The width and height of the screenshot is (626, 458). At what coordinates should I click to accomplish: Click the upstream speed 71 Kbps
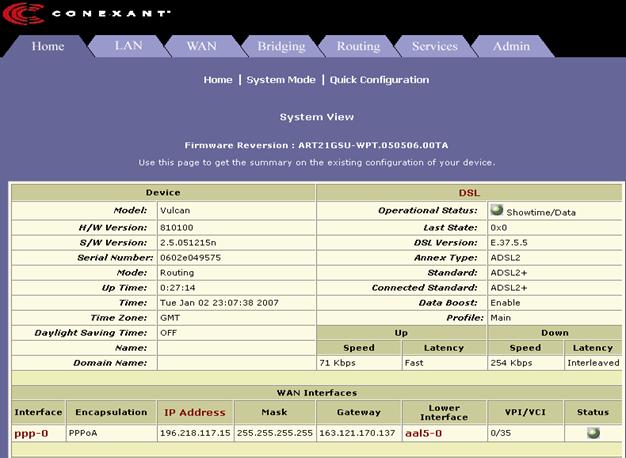tap(337, 363)
